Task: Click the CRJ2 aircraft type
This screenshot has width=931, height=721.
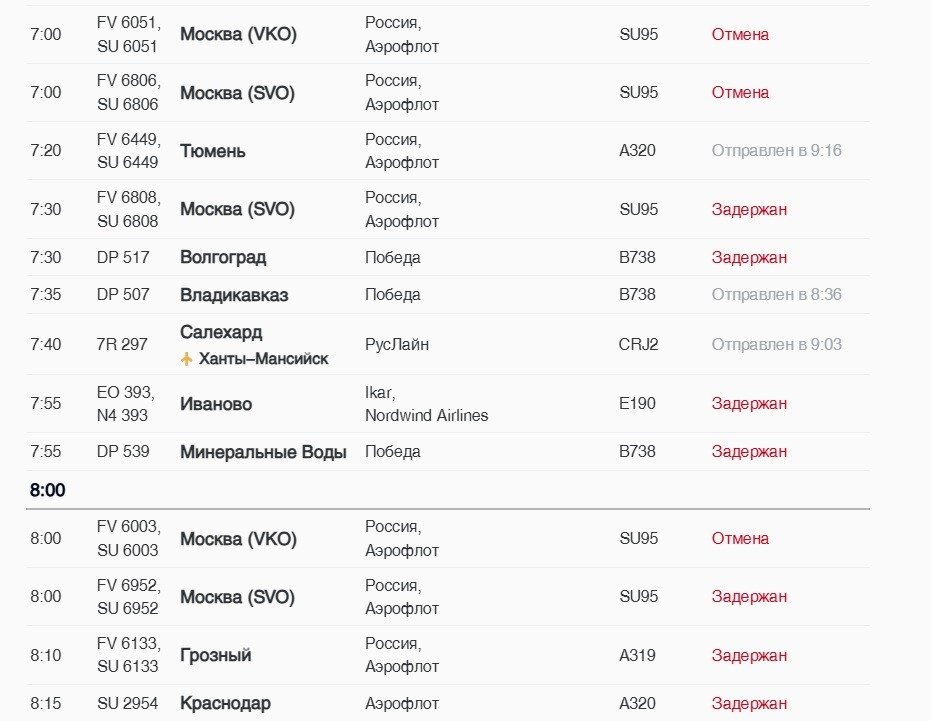Action: coord(638,344)
